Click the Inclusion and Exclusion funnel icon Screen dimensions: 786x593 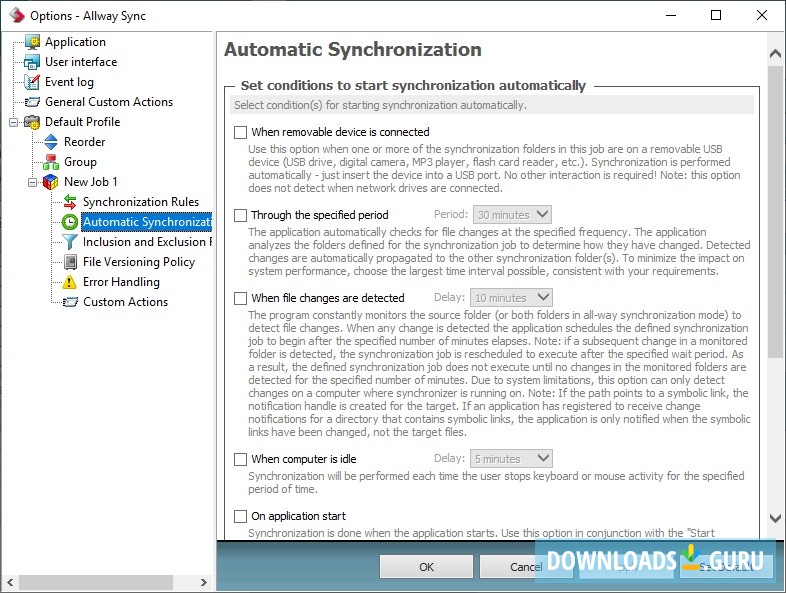pos(70,242)
